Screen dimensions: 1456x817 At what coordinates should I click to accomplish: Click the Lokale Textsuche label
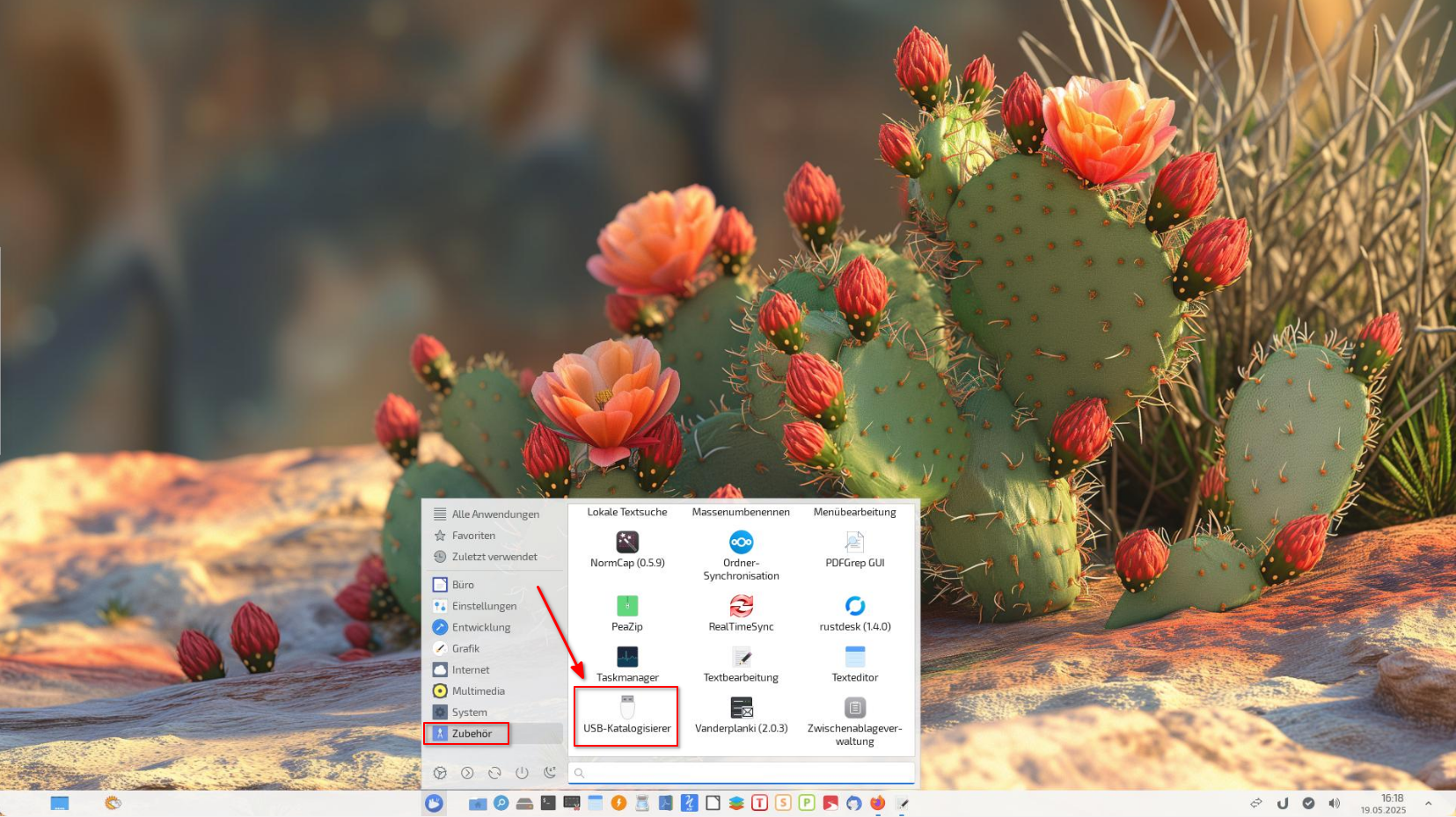[x=627, y=512]
